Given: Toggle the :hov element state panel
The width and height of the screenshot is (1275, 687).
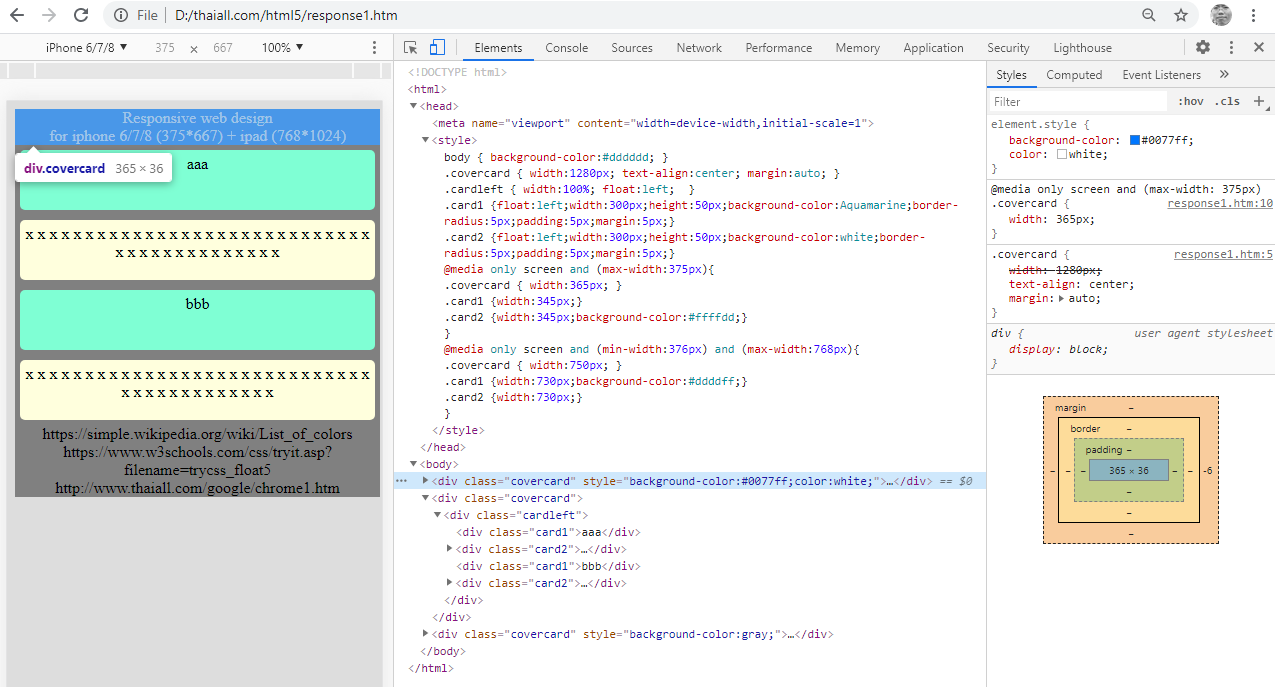Looking at the screenshot, I should [1190, 101].
